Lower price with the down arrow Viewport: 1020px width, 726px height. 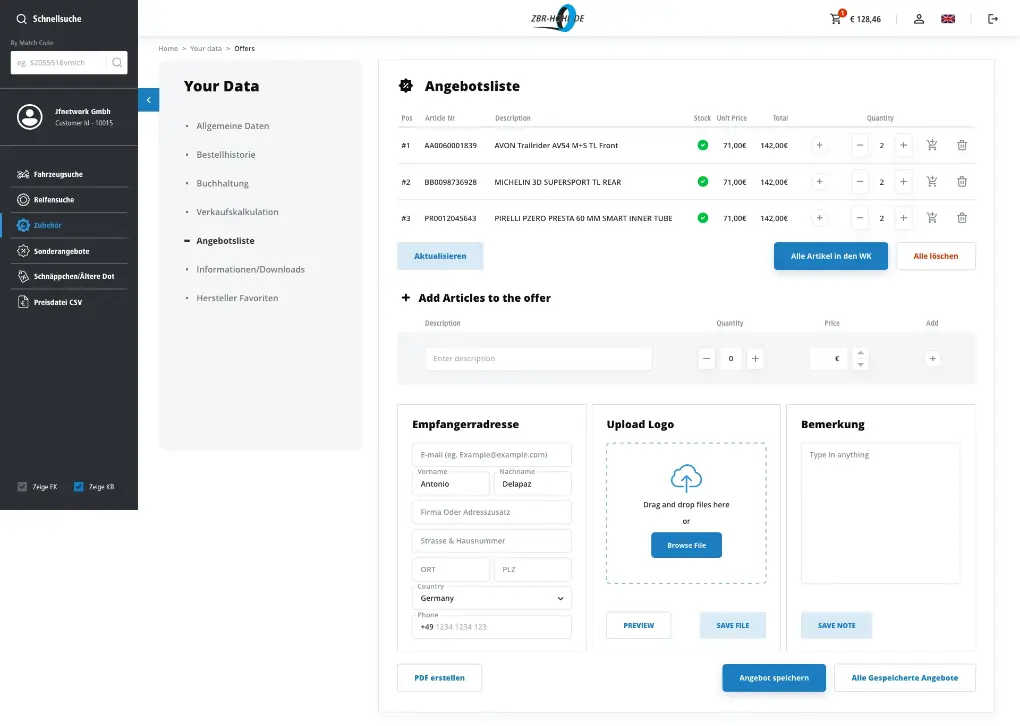861,364
